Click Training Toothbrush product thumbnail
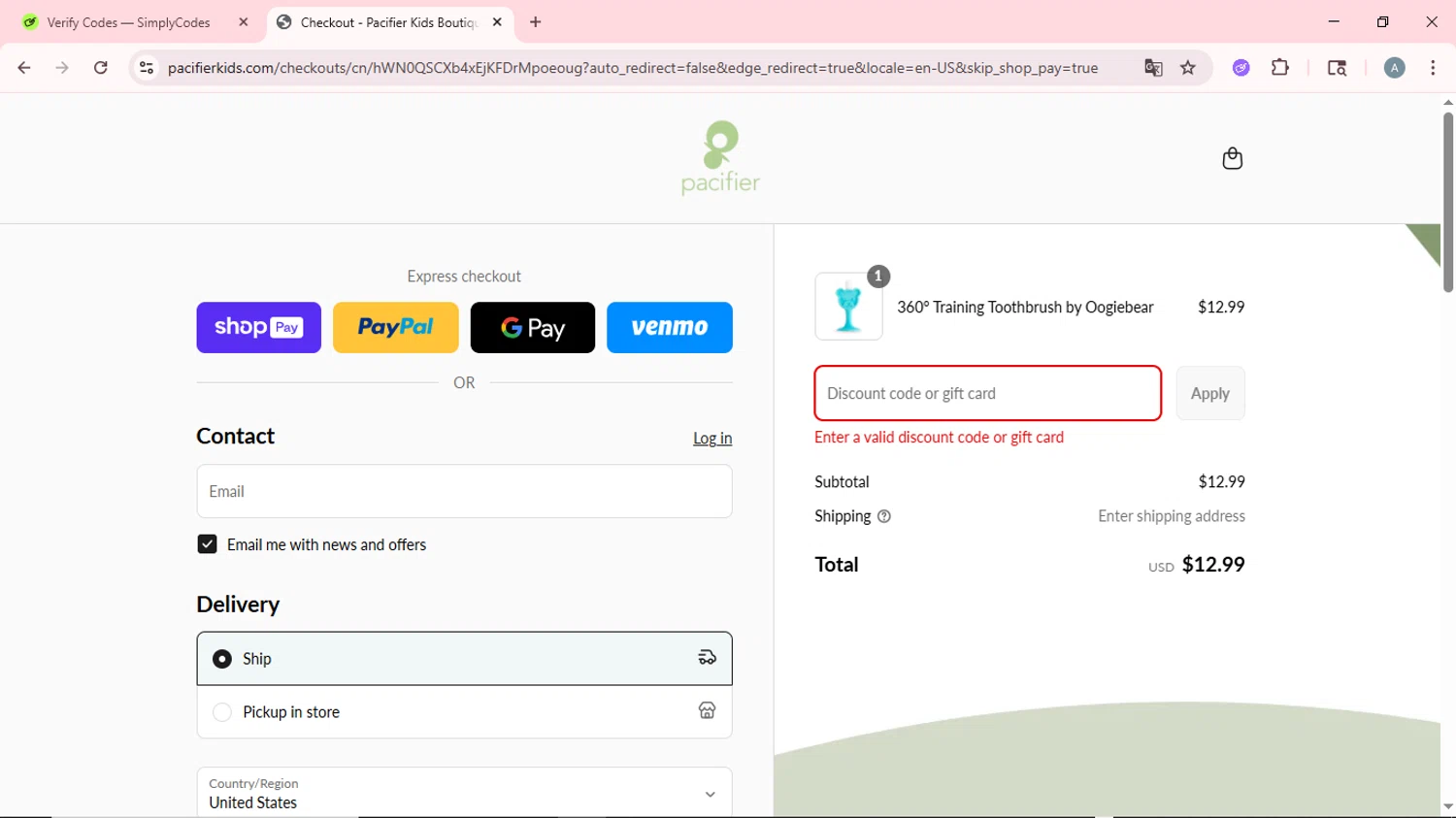The height and width of the screenshot is (818, 1456). click(x=848, y=307)
